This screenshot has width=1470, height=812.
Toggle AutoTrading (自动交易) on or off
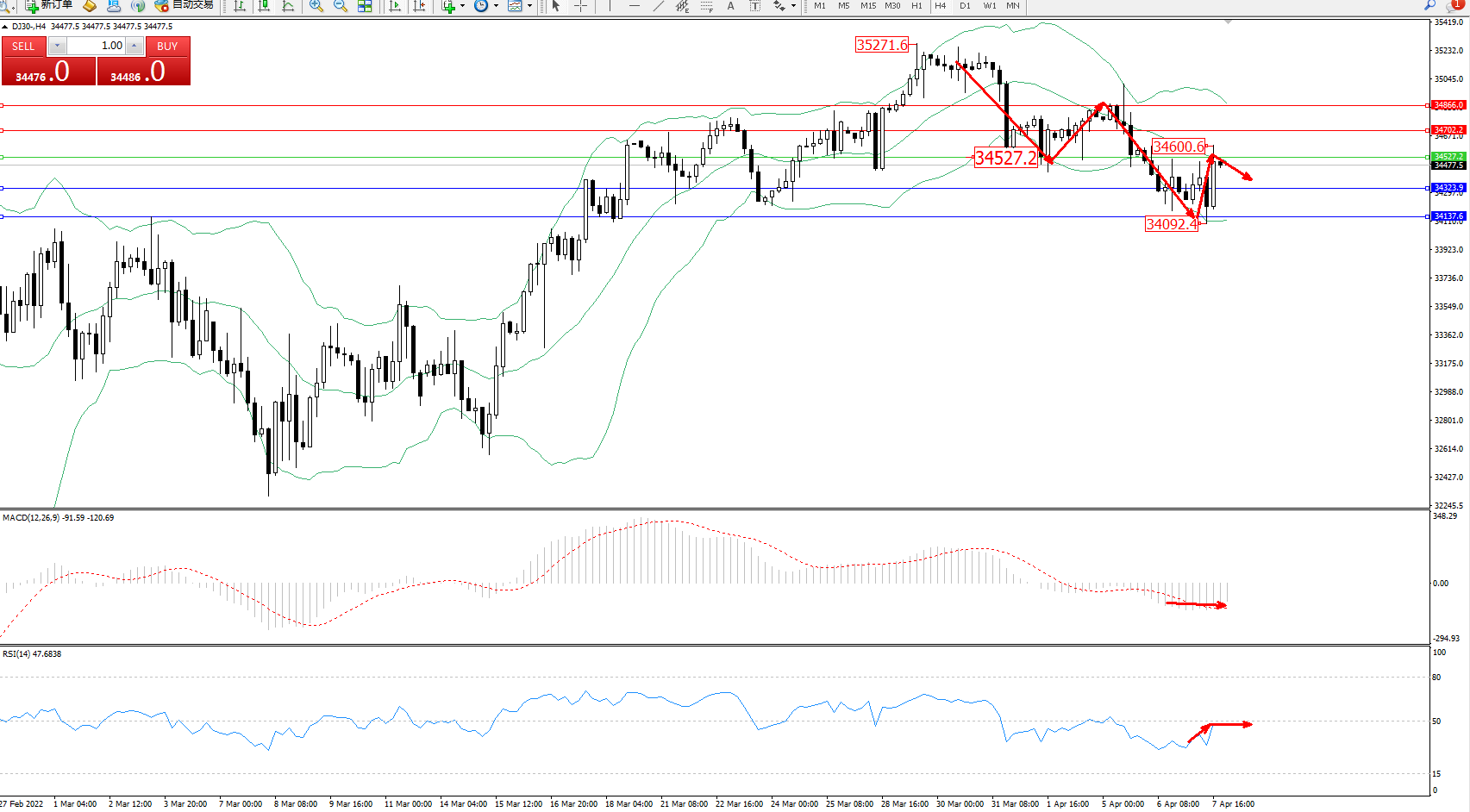pos(185,5)
